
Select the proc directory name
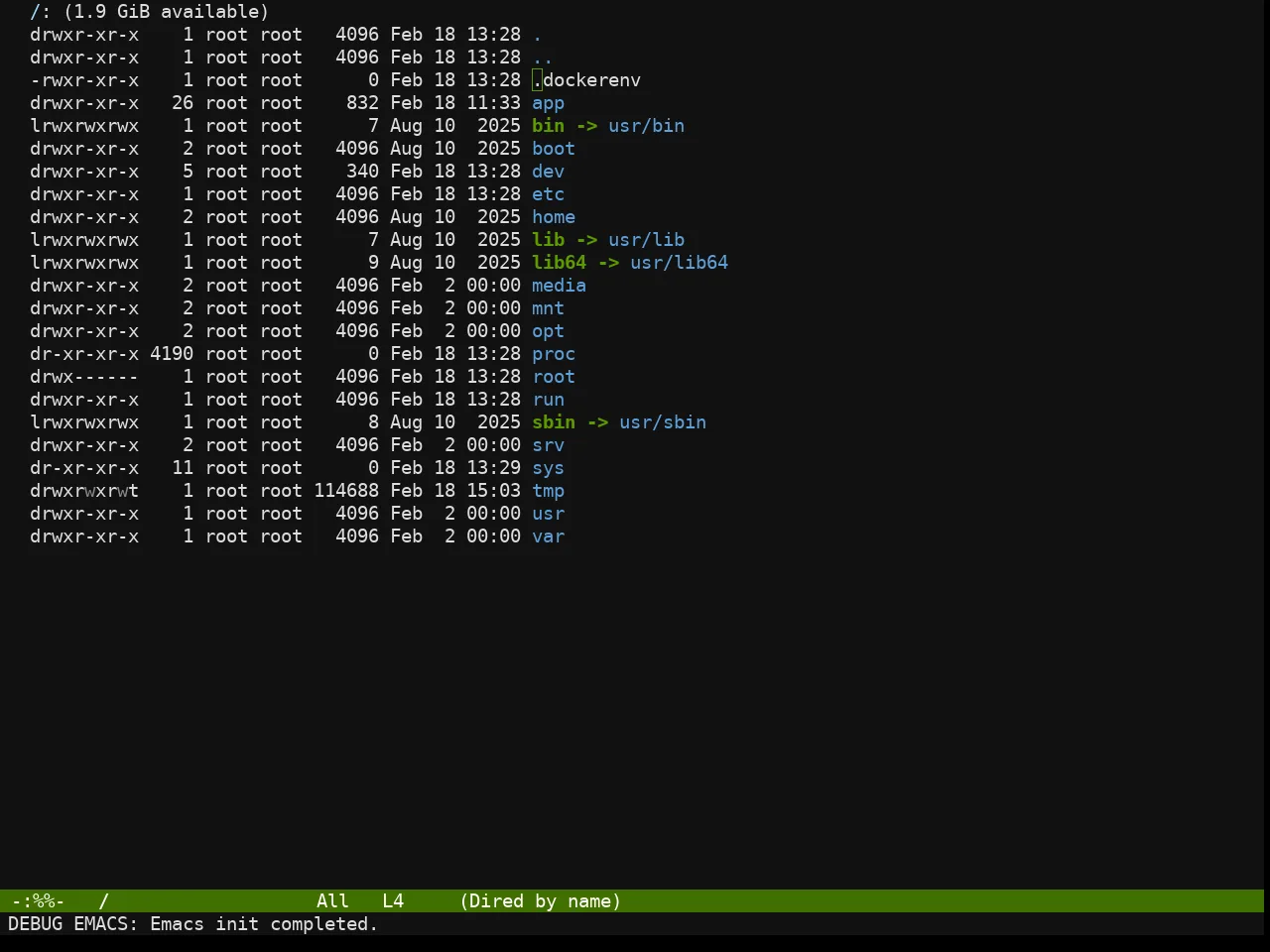(554, 354)
